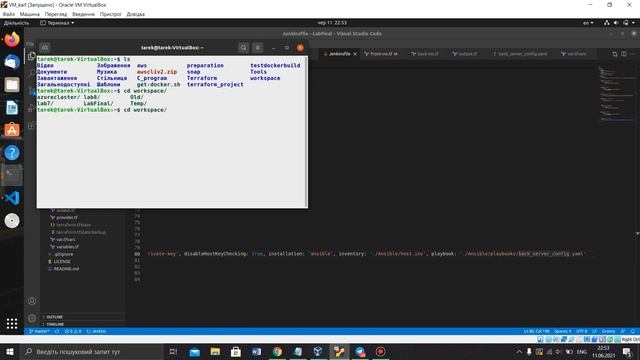The image size is (640, 360).
Task: Open the Термінал app menu dropdown
Action: tap(57, 23)
